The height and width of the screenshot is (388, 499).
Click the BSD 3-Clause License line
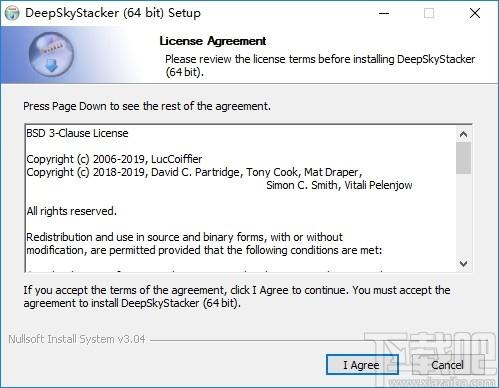click(77, 133)
